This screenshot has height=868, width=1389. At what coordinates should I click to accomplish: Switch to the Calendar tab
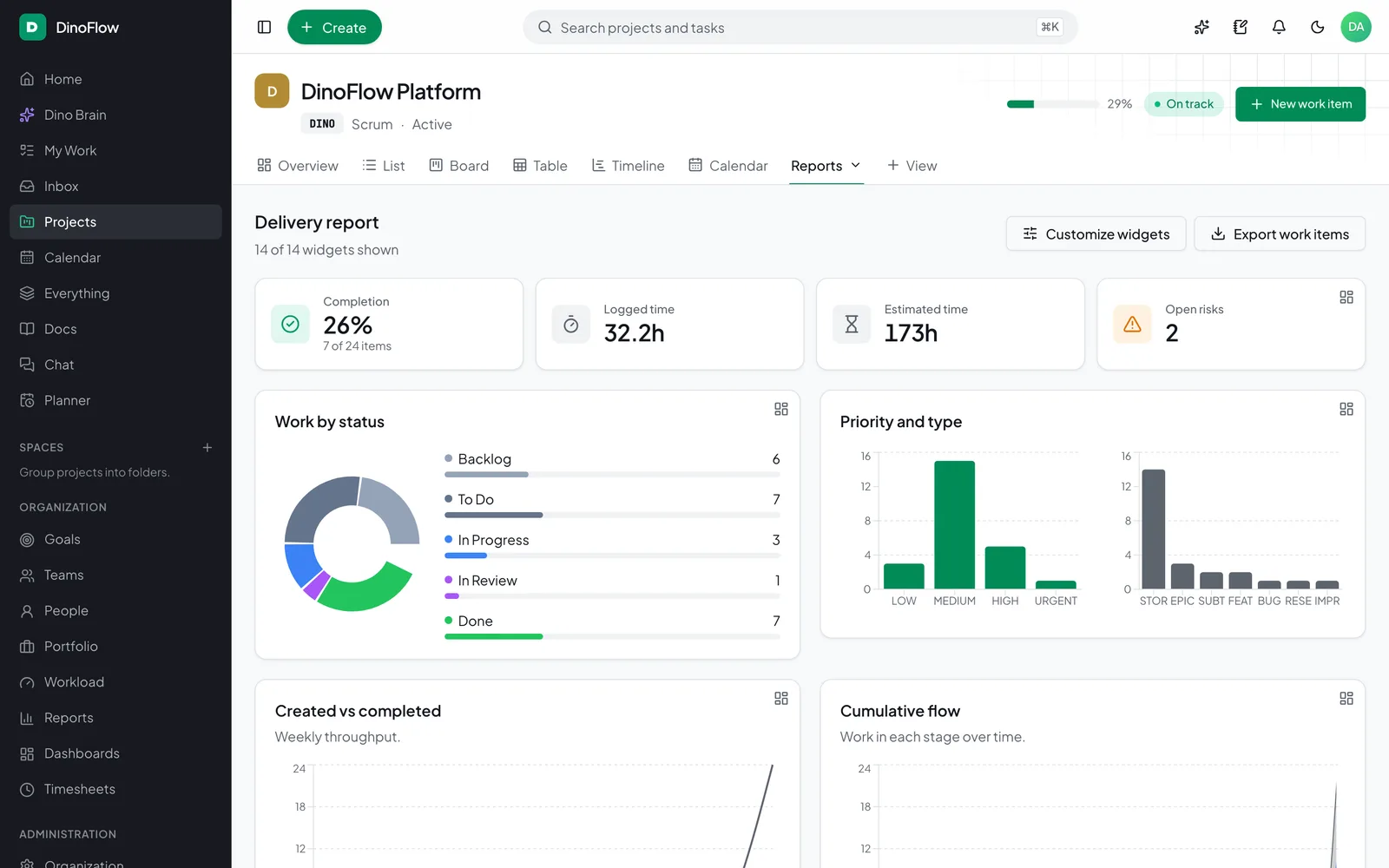click(x=728, y=166)
